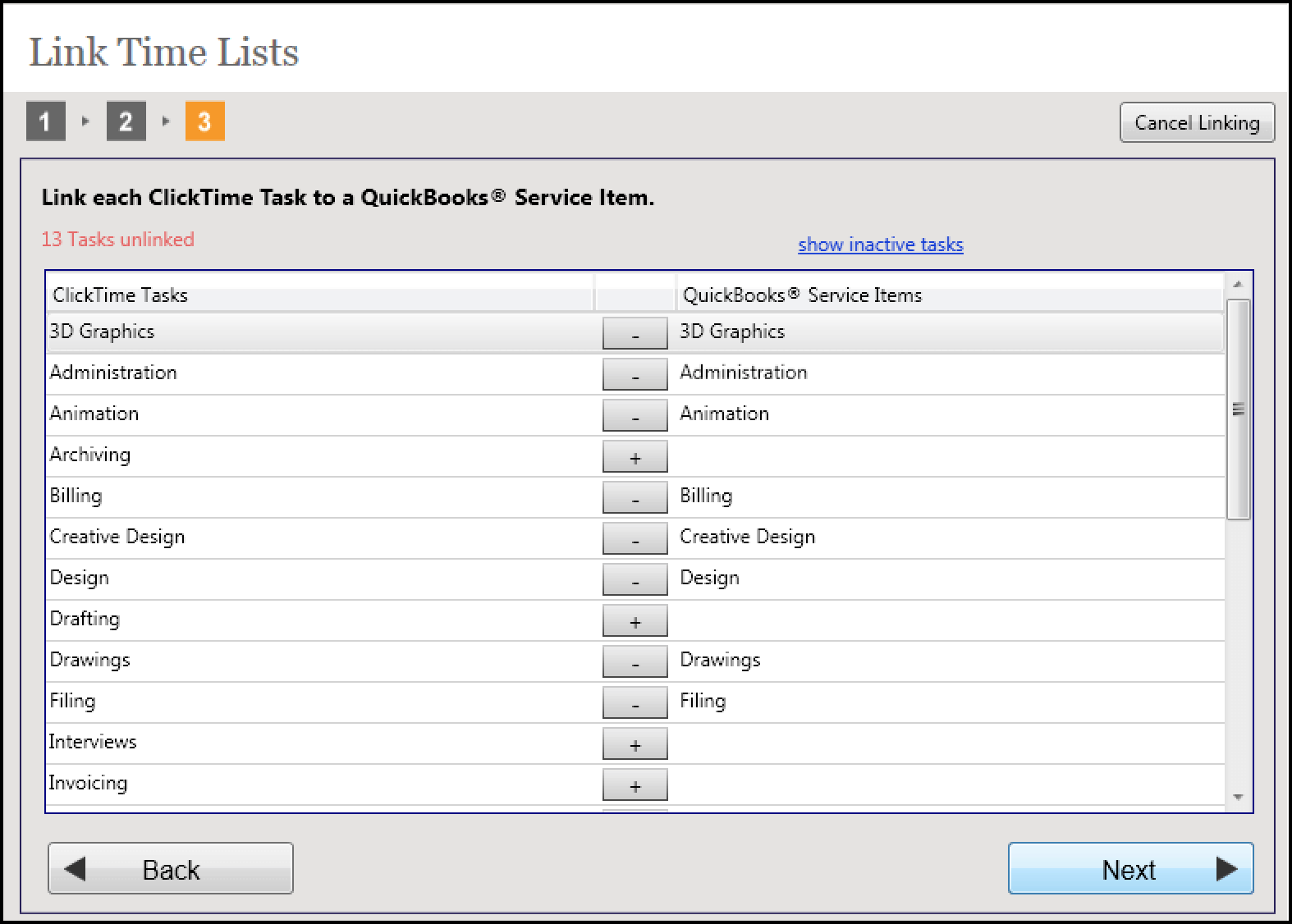The height and width of the screenshot is (924, 1292).
Task: Click the Back button
Action: pos(171,868)
